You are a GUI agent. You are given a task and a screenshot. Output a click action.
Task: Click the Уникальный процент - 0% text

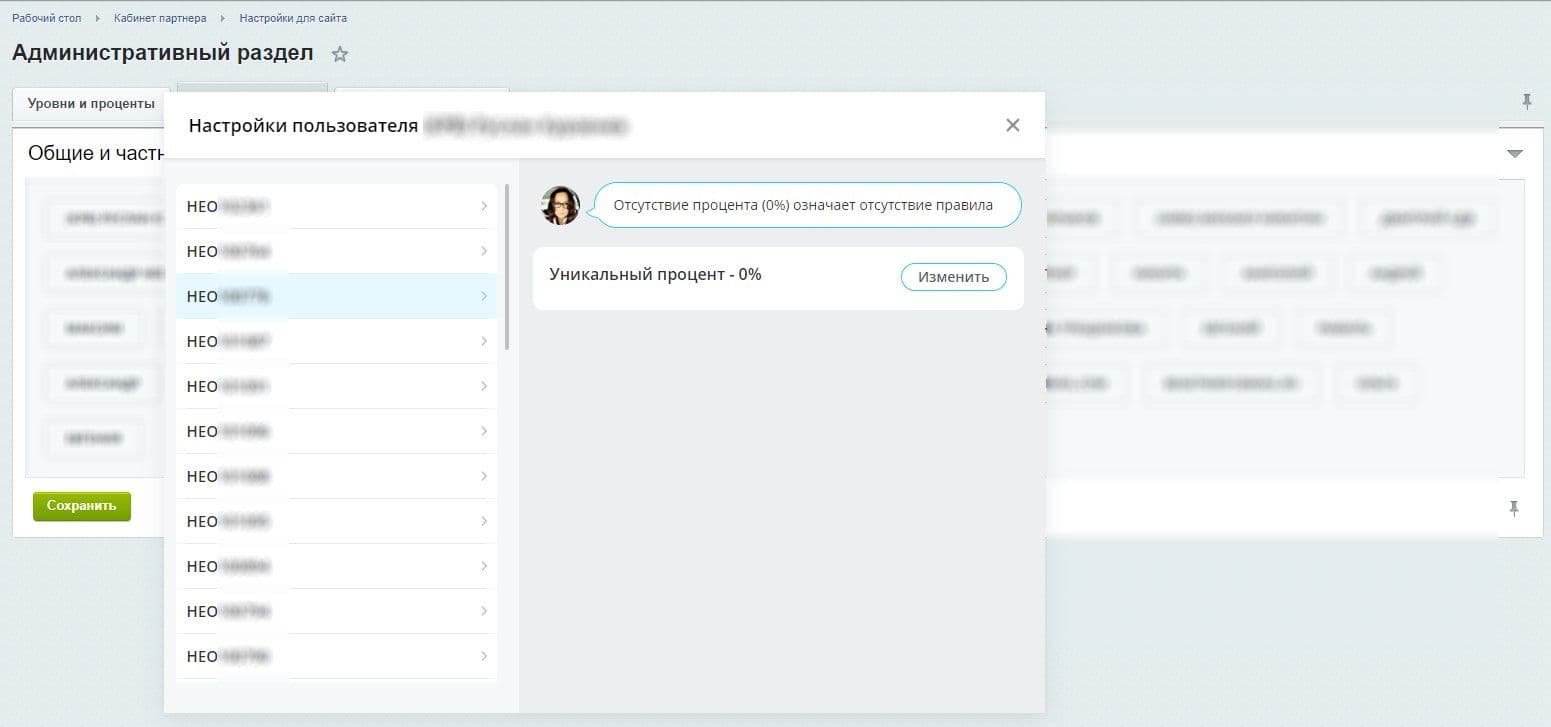[x=655, y=274]
